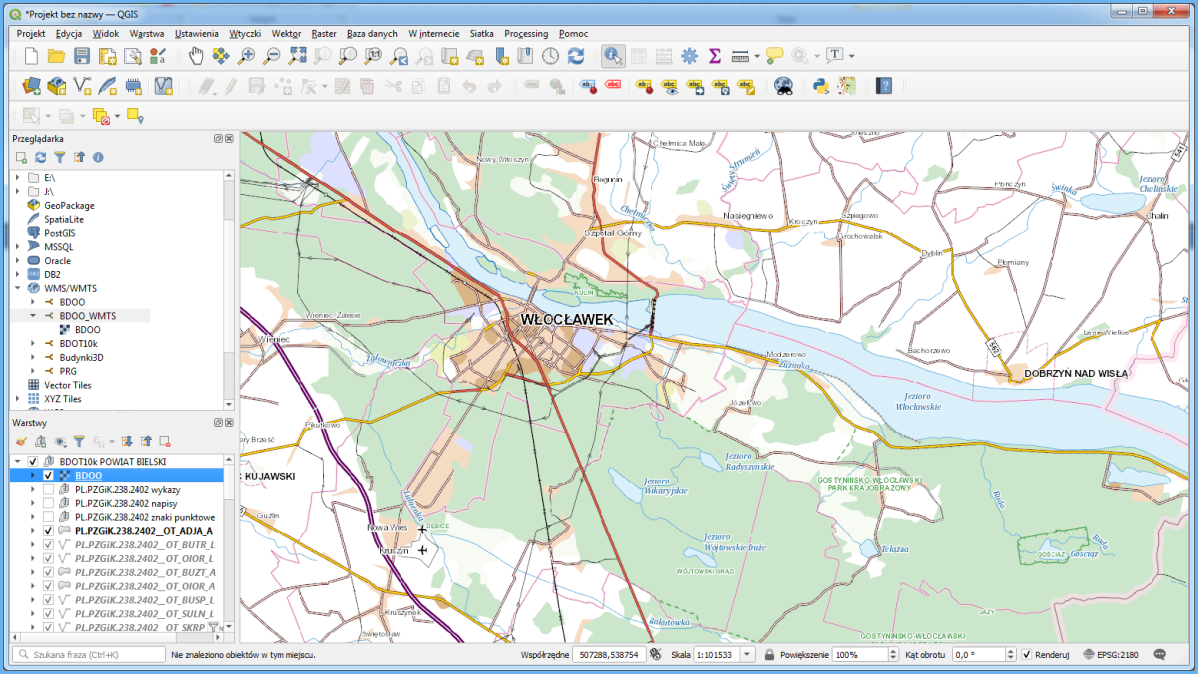Open the Raster menu
The height and width of the screenshot is (674, 1198).
click(x=324, y=34)
